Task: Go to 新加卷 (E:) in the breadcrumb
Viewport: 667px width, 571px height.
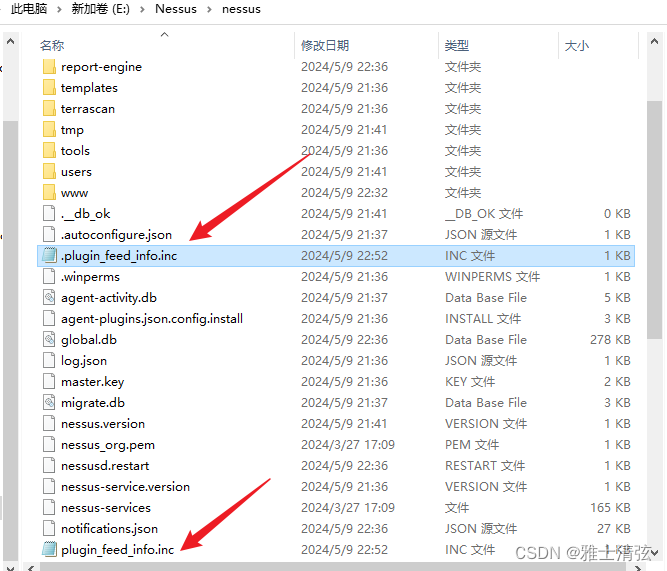Action: (x=101, y=9)
